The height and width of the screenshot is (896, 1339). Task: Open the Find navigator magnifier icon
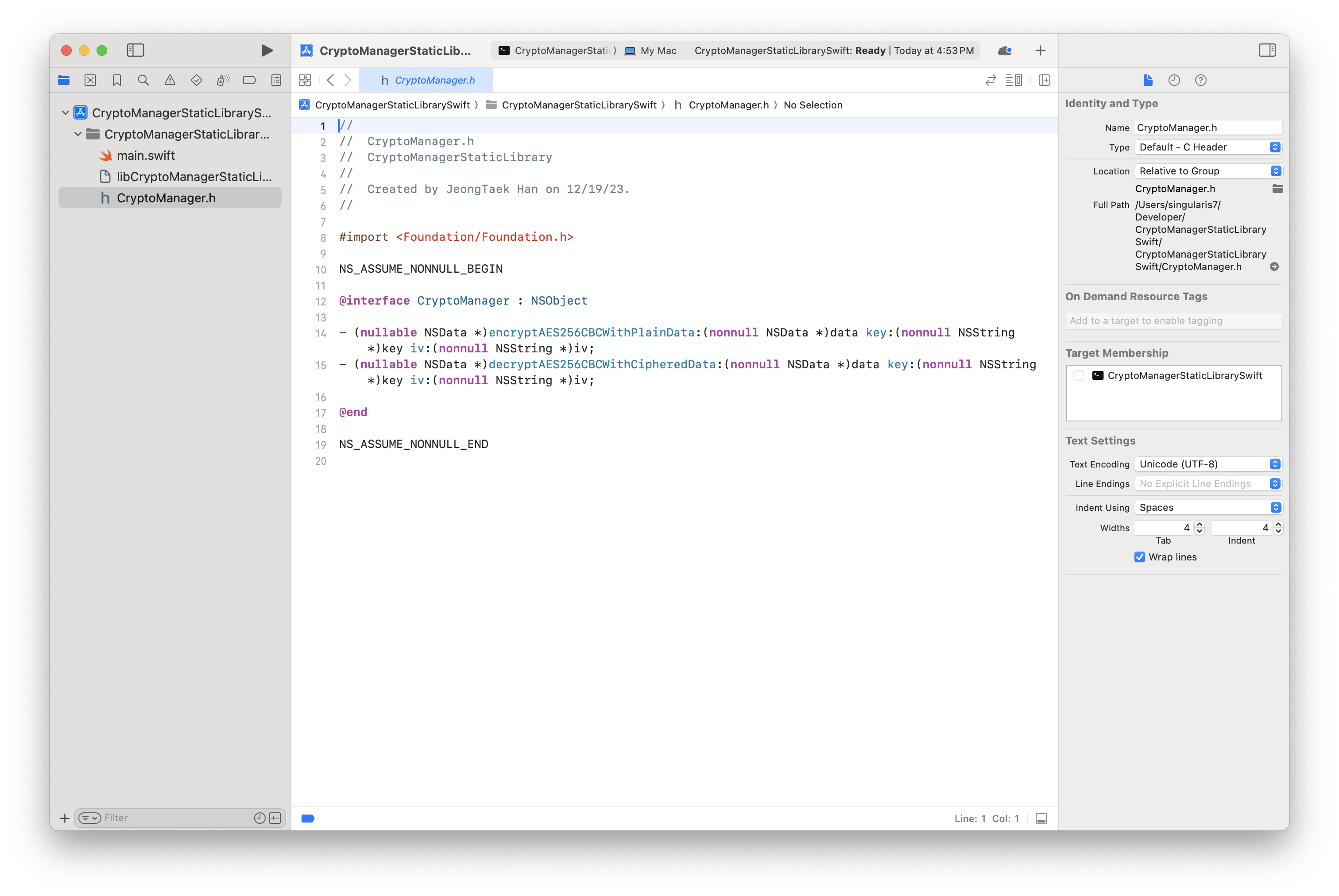point(143,80)
